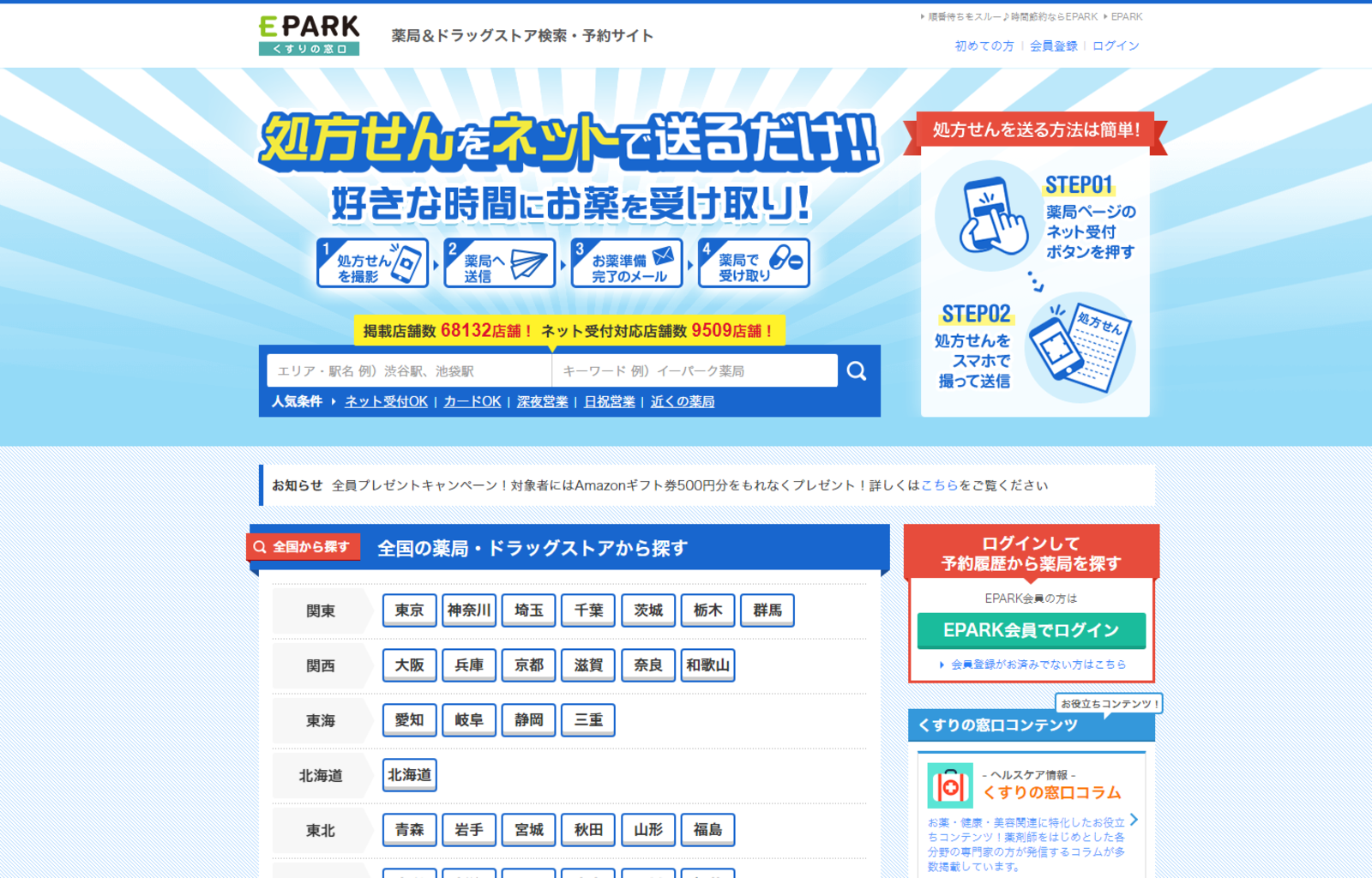Click the envelope icon in お薬準備完了のメール
Viewport: 1372px width, 878px height.
tap(662, 256)
